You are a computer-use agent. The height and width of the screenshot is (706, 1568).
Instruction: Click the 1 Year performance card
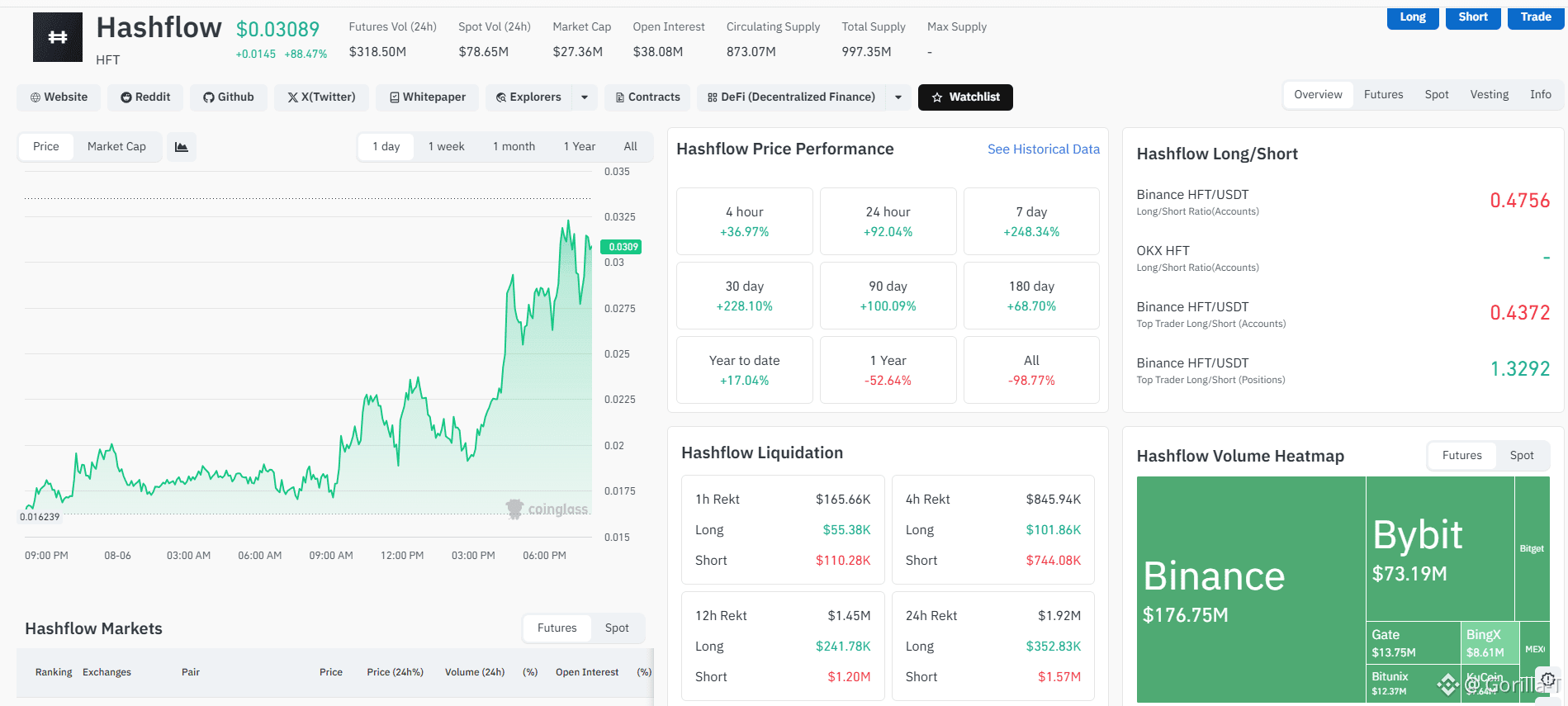click(x=888, y=370)
